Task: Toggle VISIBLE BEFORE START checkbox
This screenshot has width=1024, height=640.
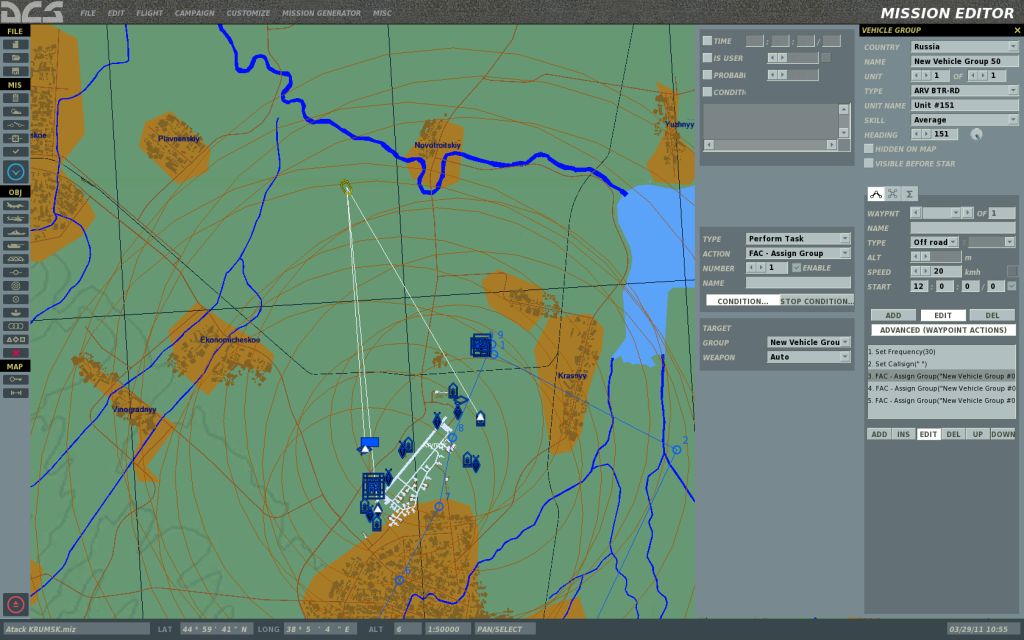Action: [x=869, y=163]
